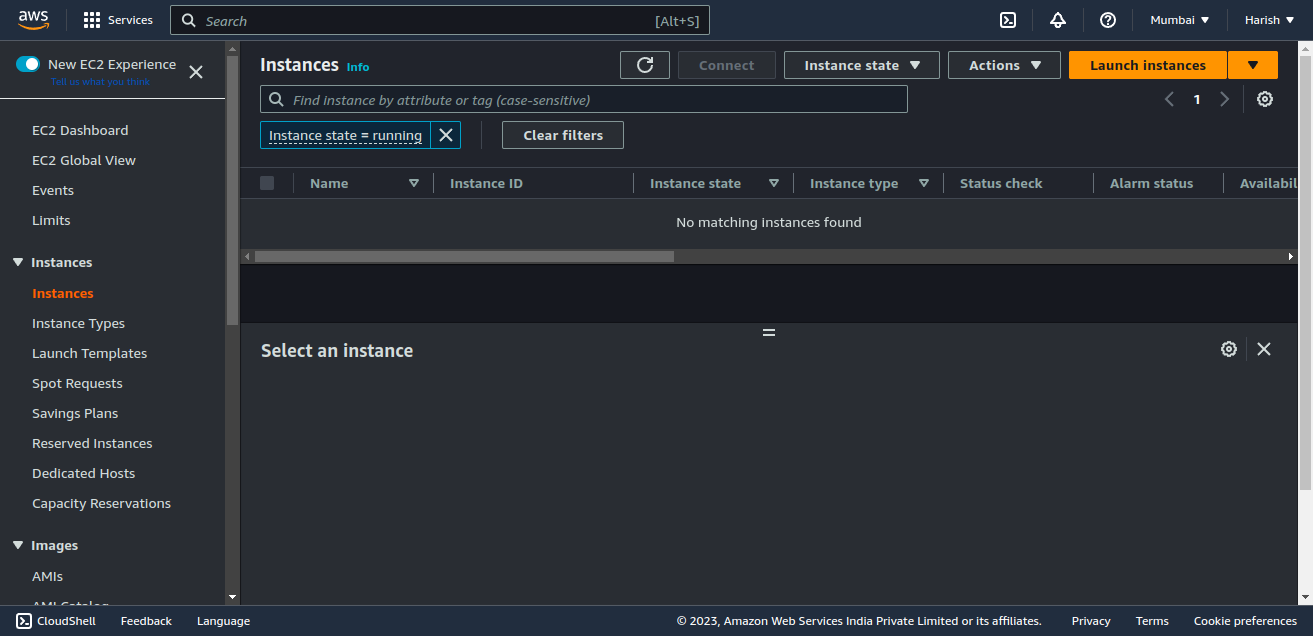Refresh the instances list
1313x636 pixels.
(645, 65)
